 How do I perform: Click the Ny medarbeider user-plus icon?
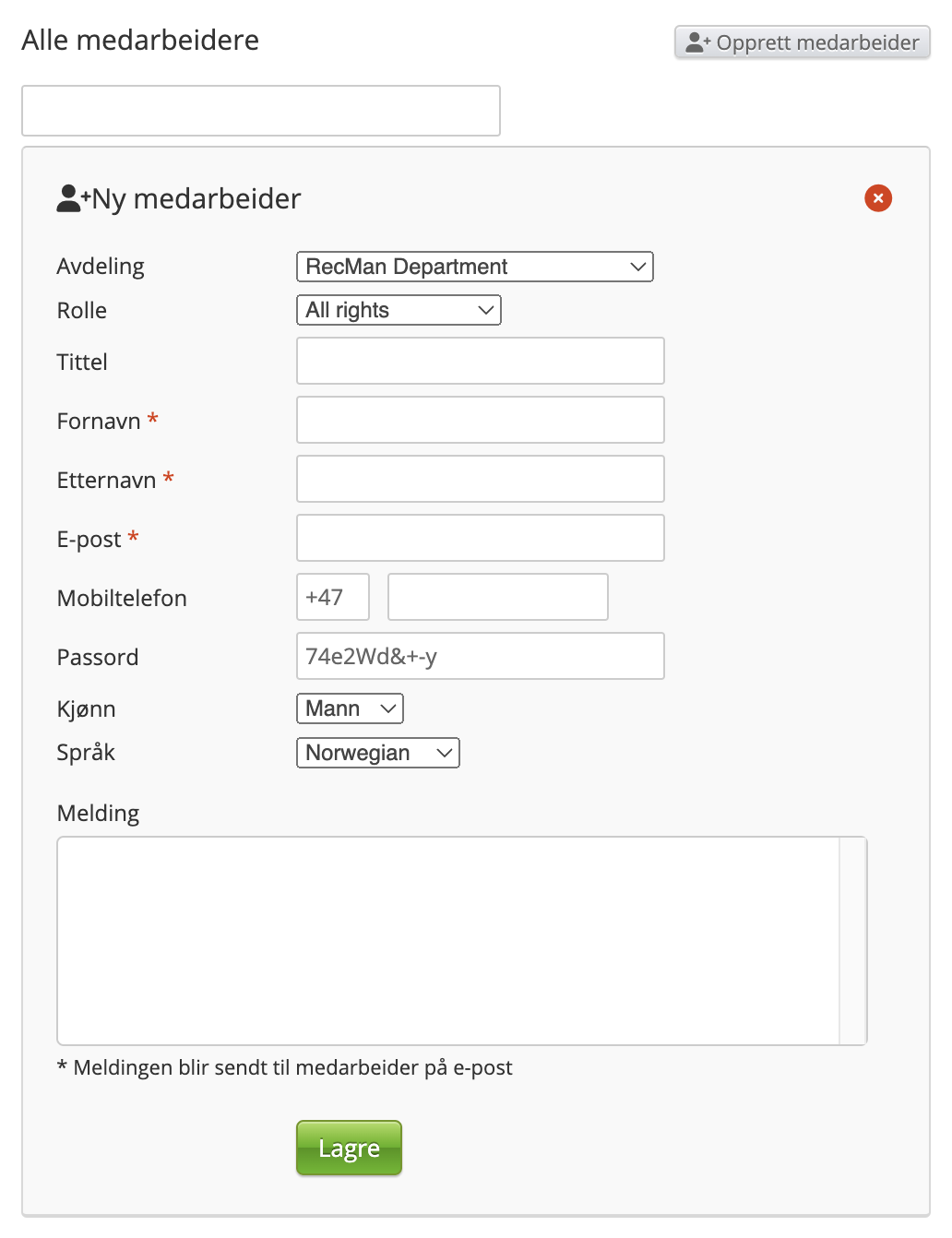click(73, 198)
